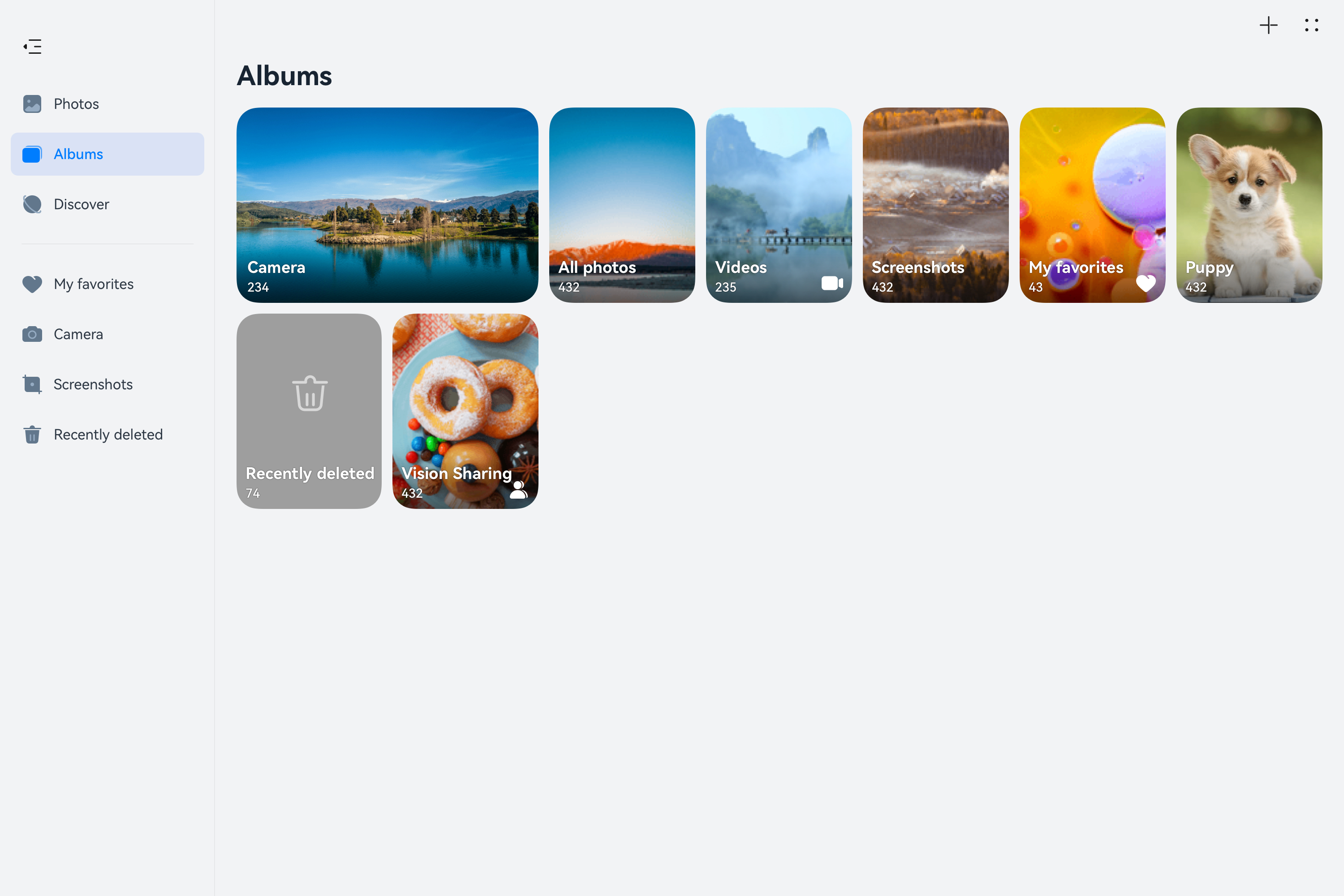Open the Screenshots sidebar icon
The width and height of the screenshot is (1344, 896).
point(32,384)
